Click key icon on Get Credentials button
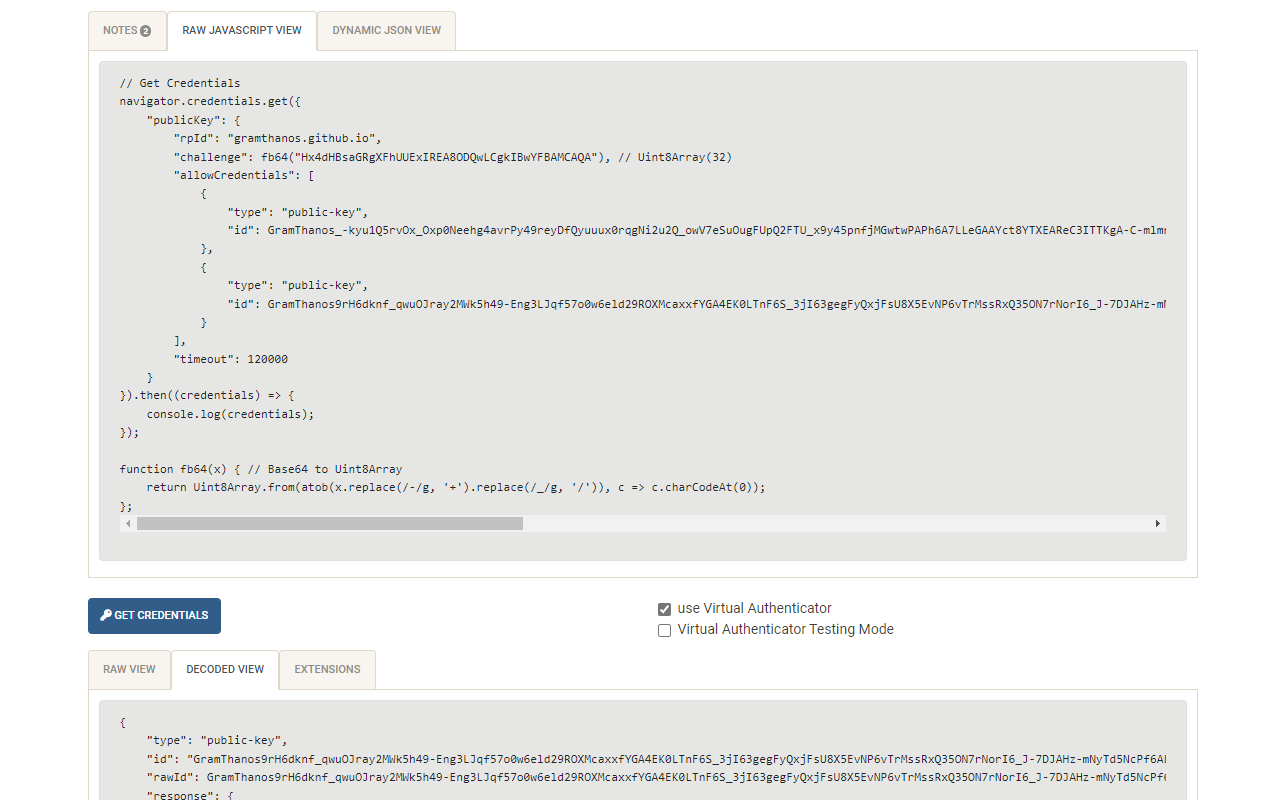The image size is (1280, 800). tap(106, 615)
